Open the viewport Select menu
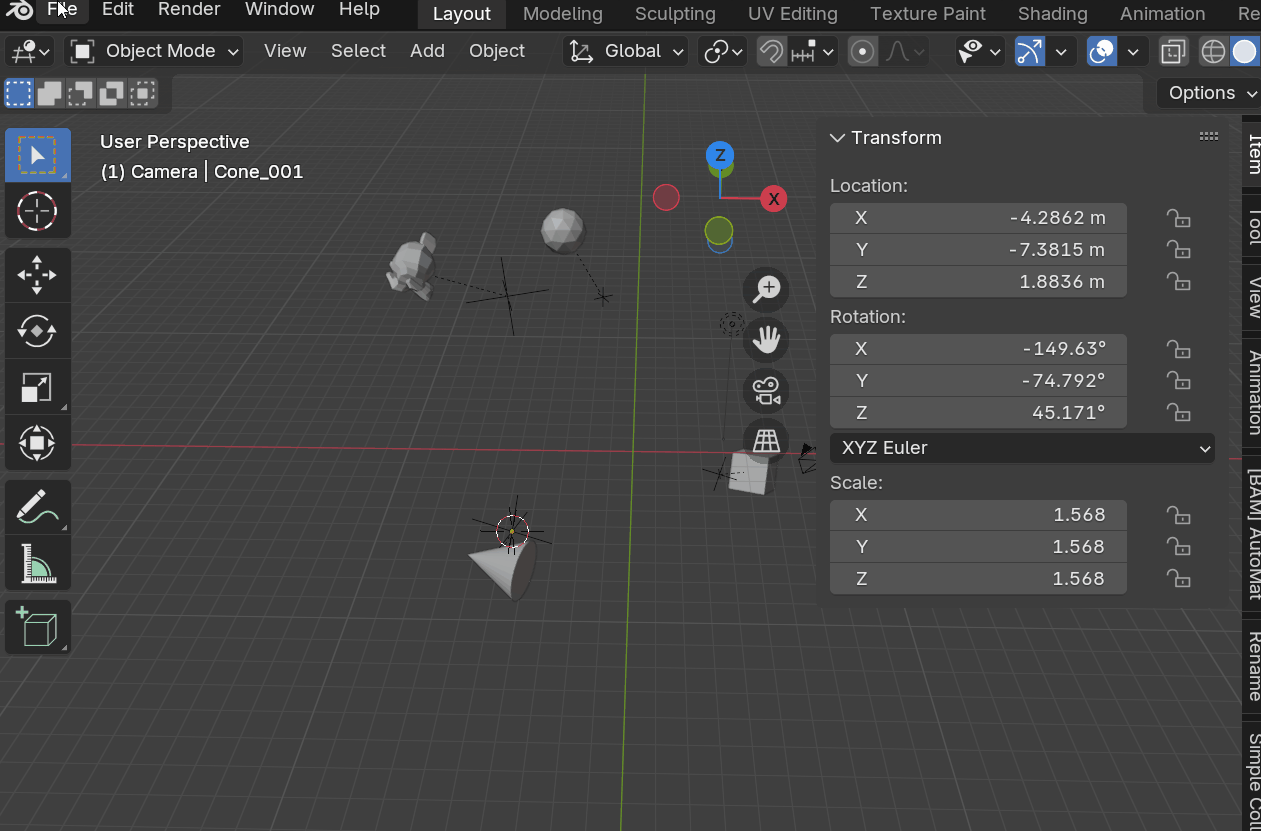 click(x=358, y=51)
